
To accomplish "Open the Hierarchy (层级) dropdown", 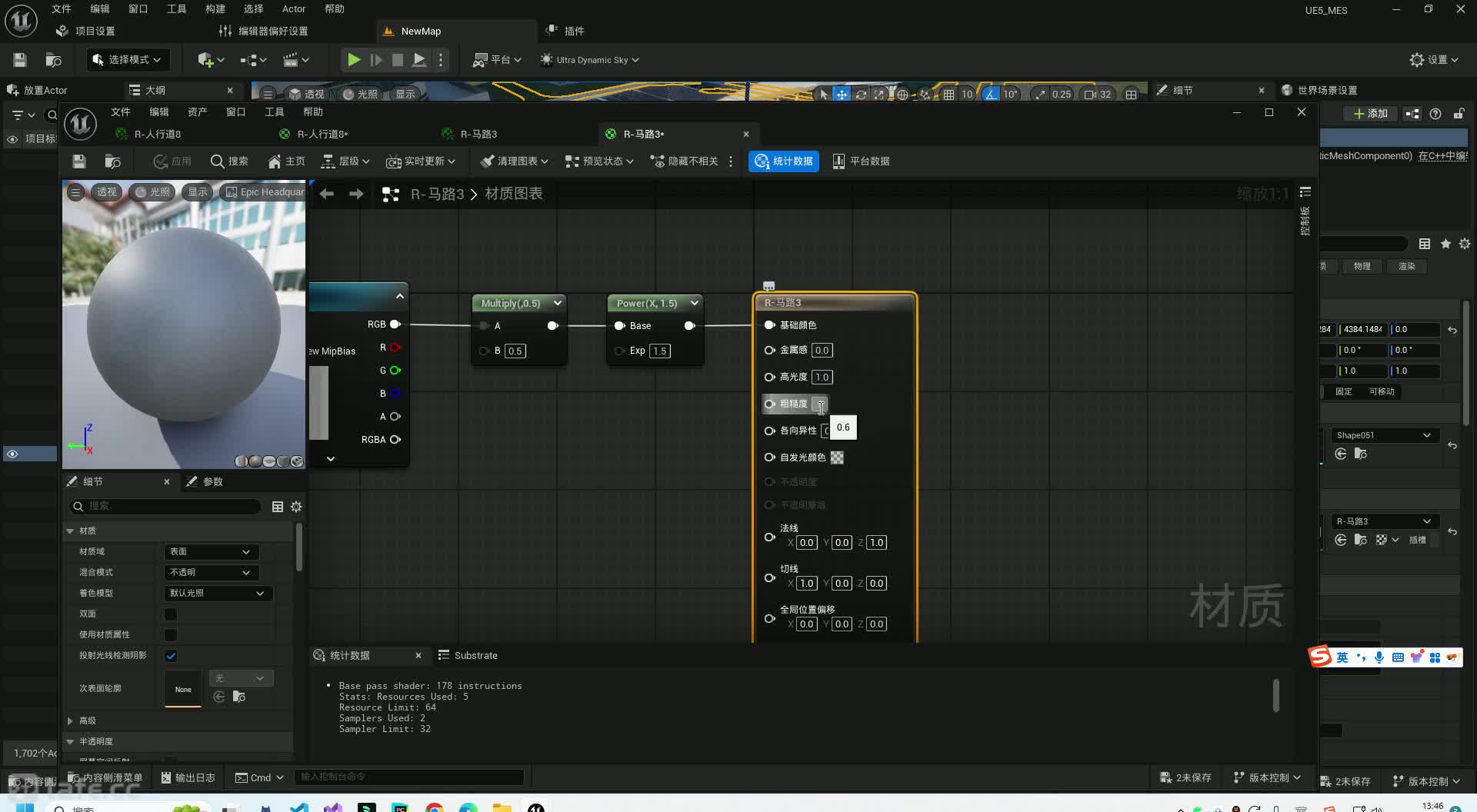I will (345, 161).
